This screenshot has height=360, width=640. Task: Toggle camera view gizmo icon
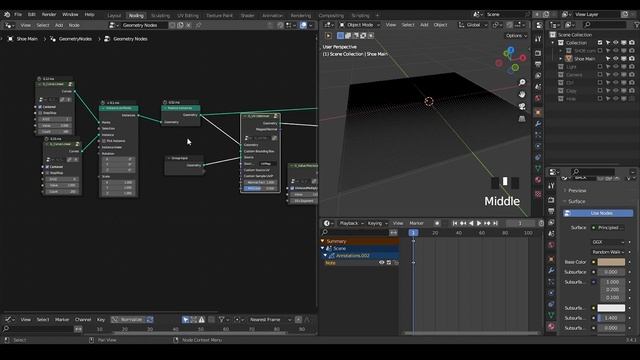[x=522, y=107]
